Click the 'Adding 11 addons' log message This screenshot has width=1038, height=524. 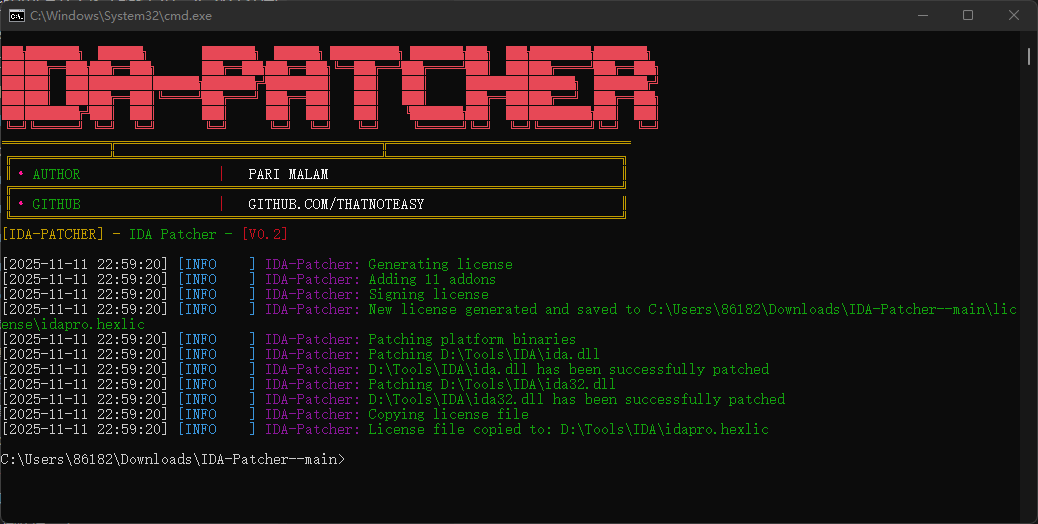click(432, 279)
